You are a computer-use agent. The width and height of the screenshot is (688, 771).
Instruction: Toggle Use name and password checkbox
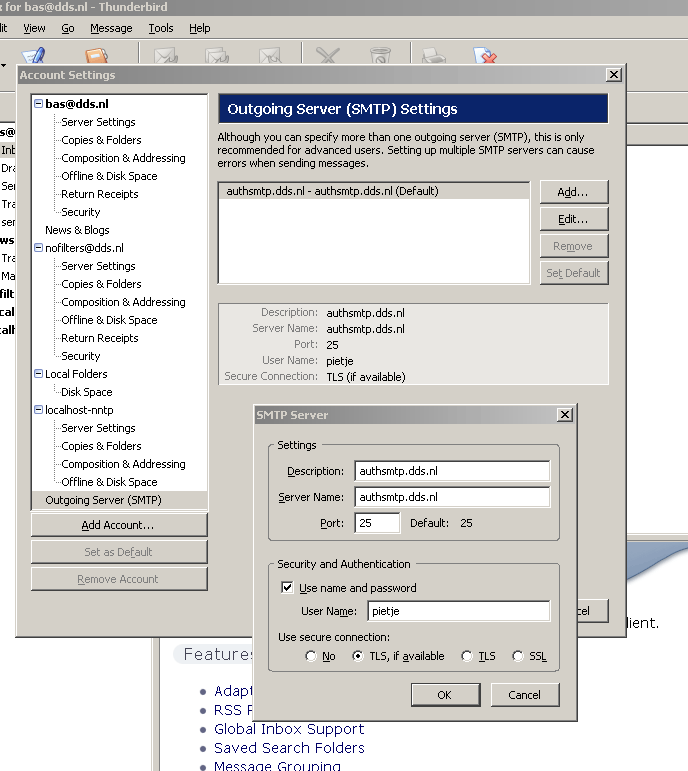[287, 588]
